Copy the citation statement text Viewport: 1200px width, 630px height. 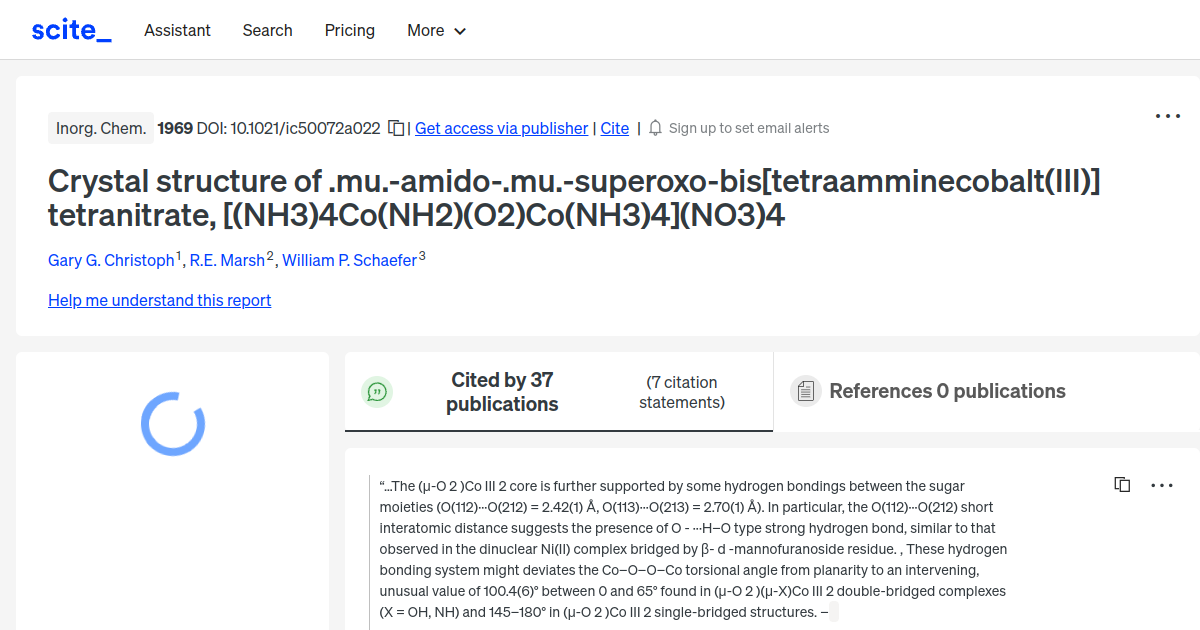click(x=1122, y=485)
